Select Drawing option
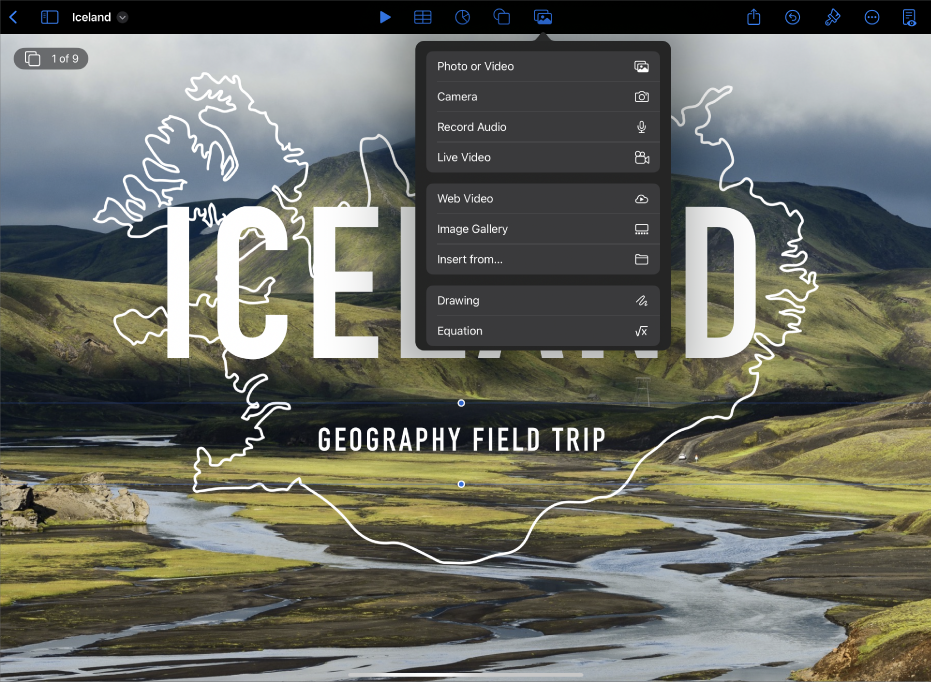932x684 pixels. (x=543, y=301)
